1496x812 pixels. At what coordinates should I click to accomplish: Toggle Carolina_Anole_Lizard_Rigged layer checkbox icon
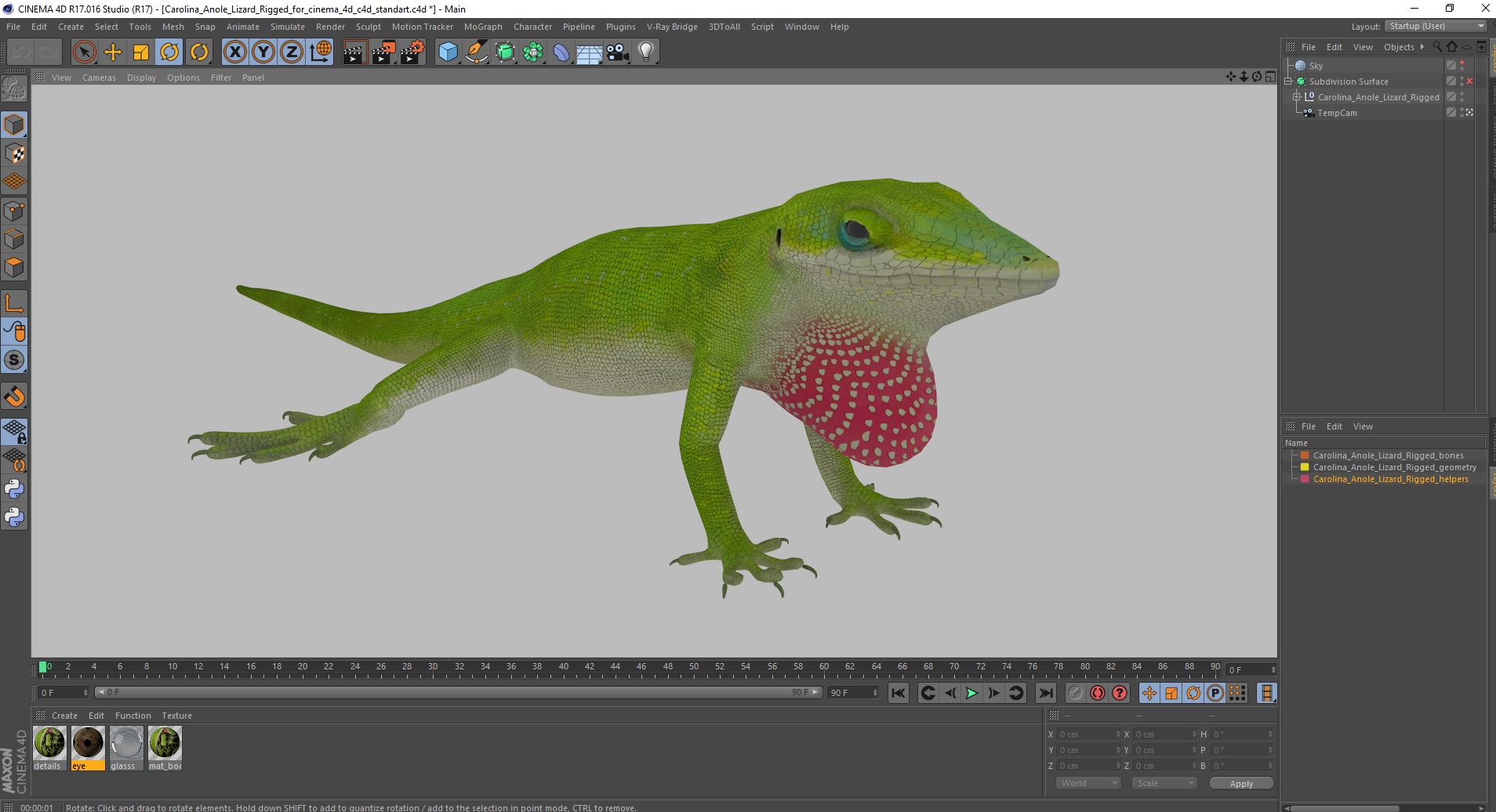tap(1451, 97)
